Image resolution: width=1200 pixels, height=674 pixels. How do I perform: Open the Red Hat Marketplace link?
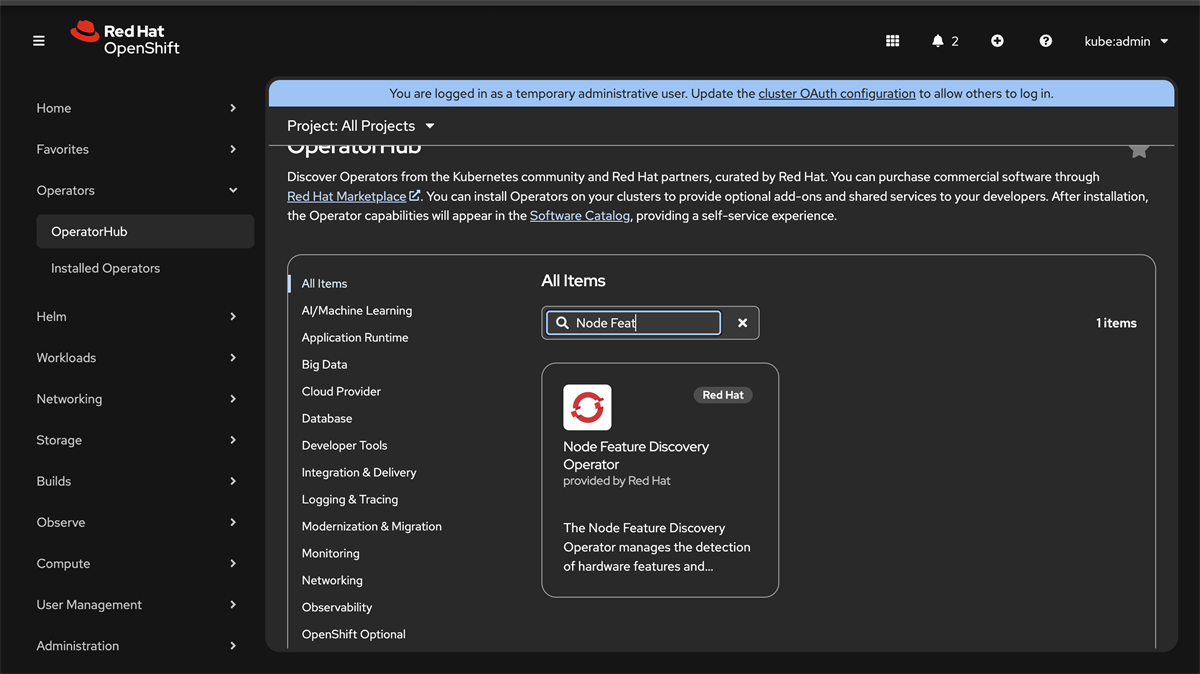[353, 196]
